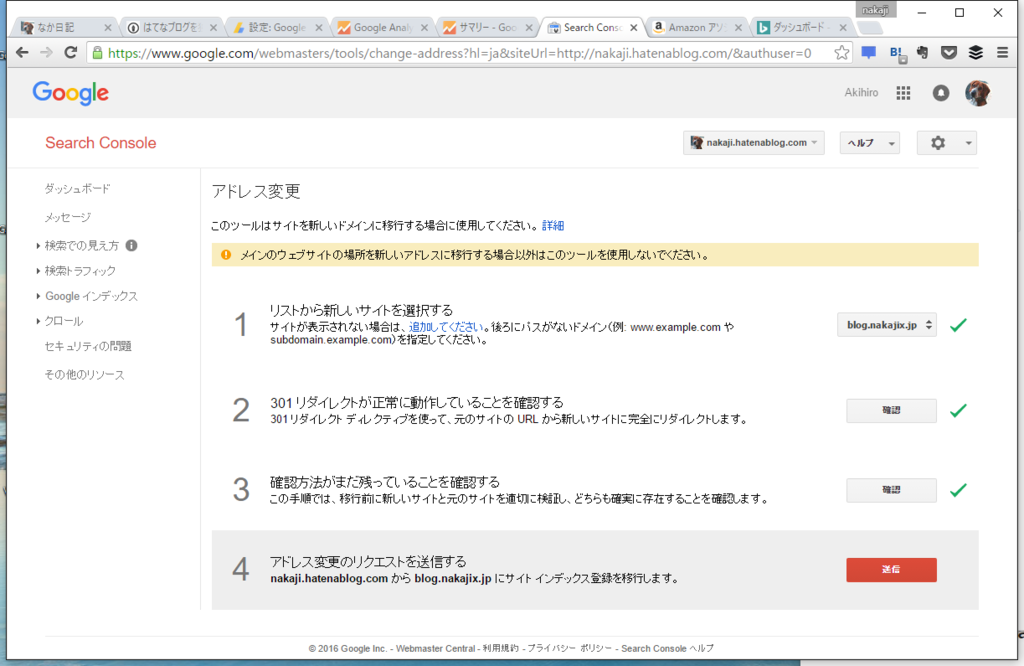This screenshot has width=1024, height=666.
Task: Click the Webmaster Central footer link
Action: 436,648
